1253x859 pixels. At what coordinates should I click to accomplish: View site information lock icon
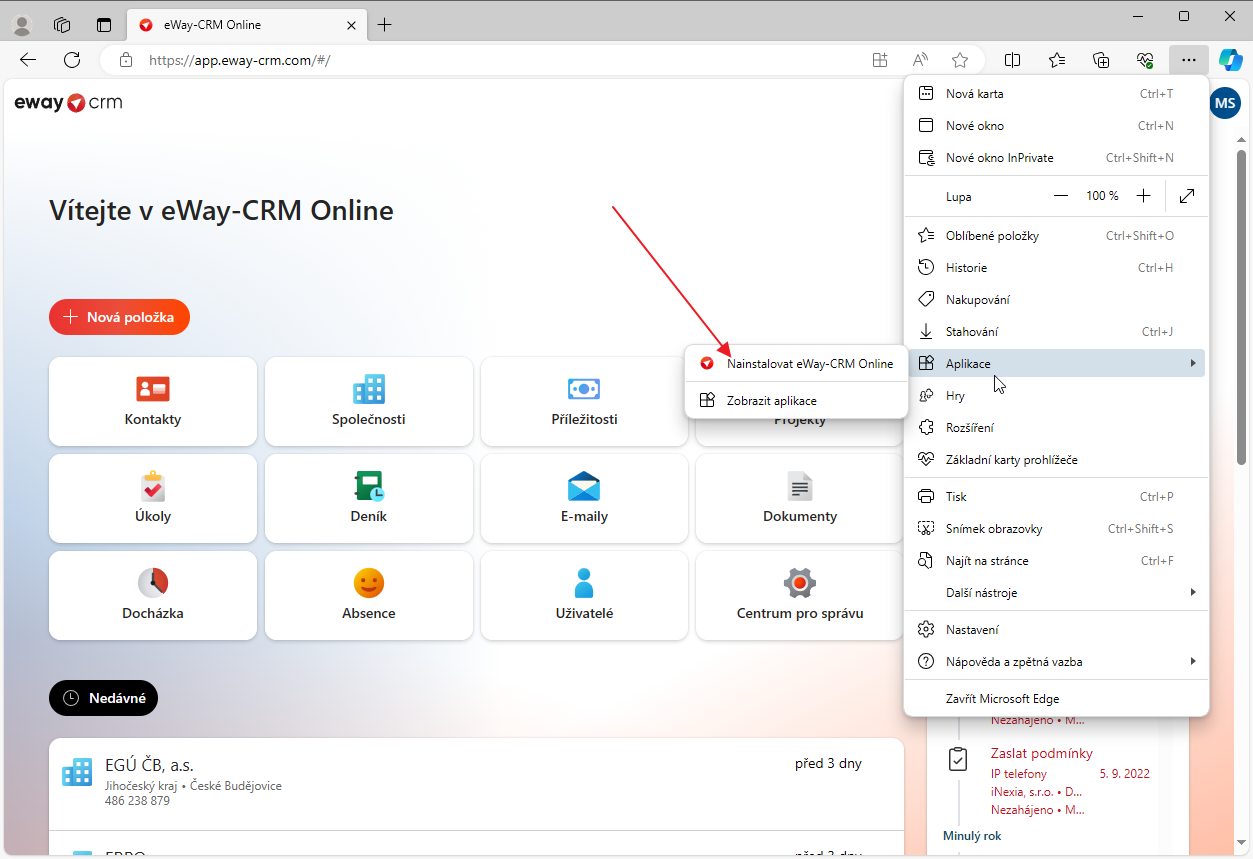126,60
